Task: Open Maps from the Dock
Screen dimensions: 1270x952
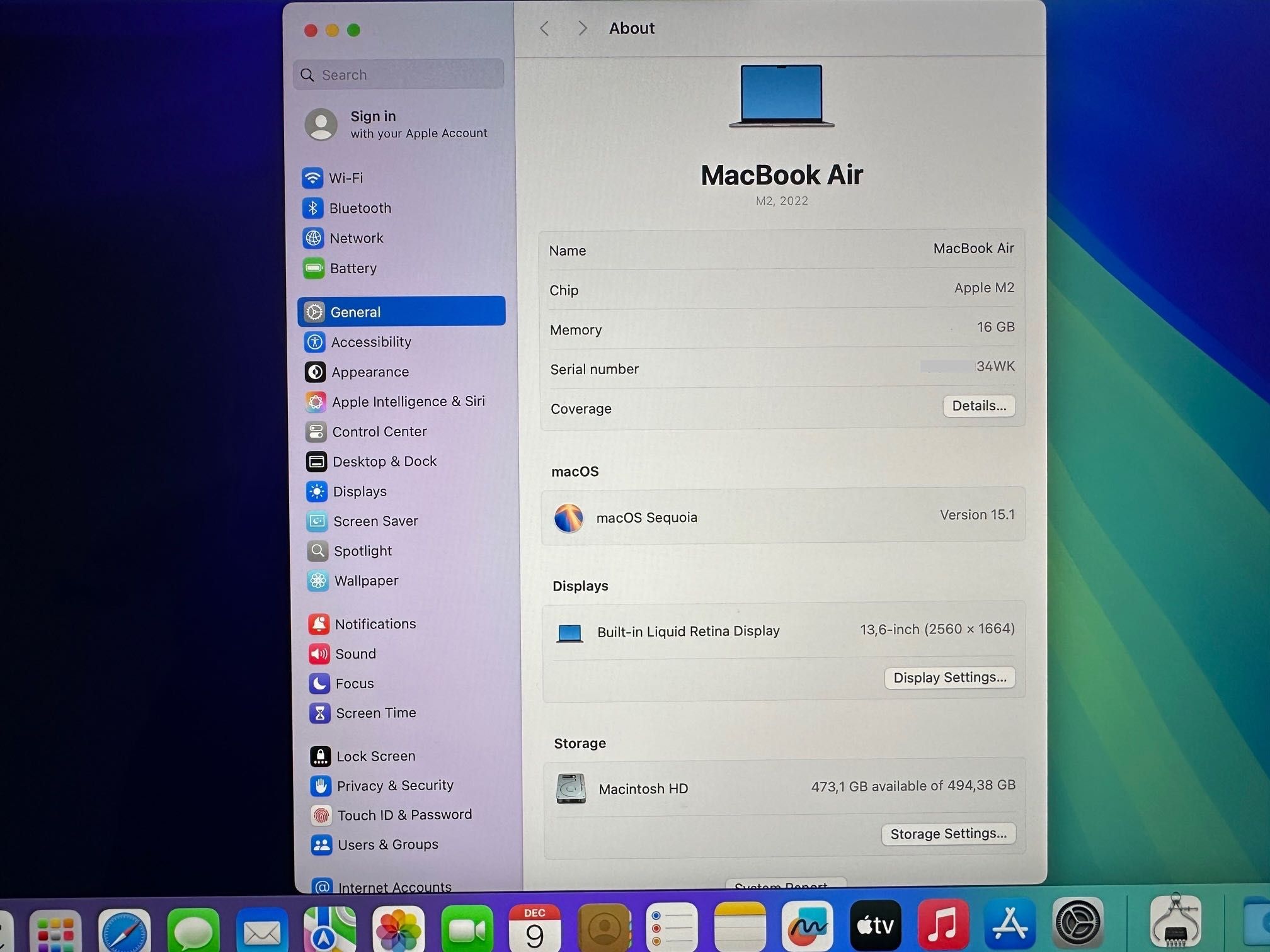Action: pyautogui.click(x=329, y=930)
